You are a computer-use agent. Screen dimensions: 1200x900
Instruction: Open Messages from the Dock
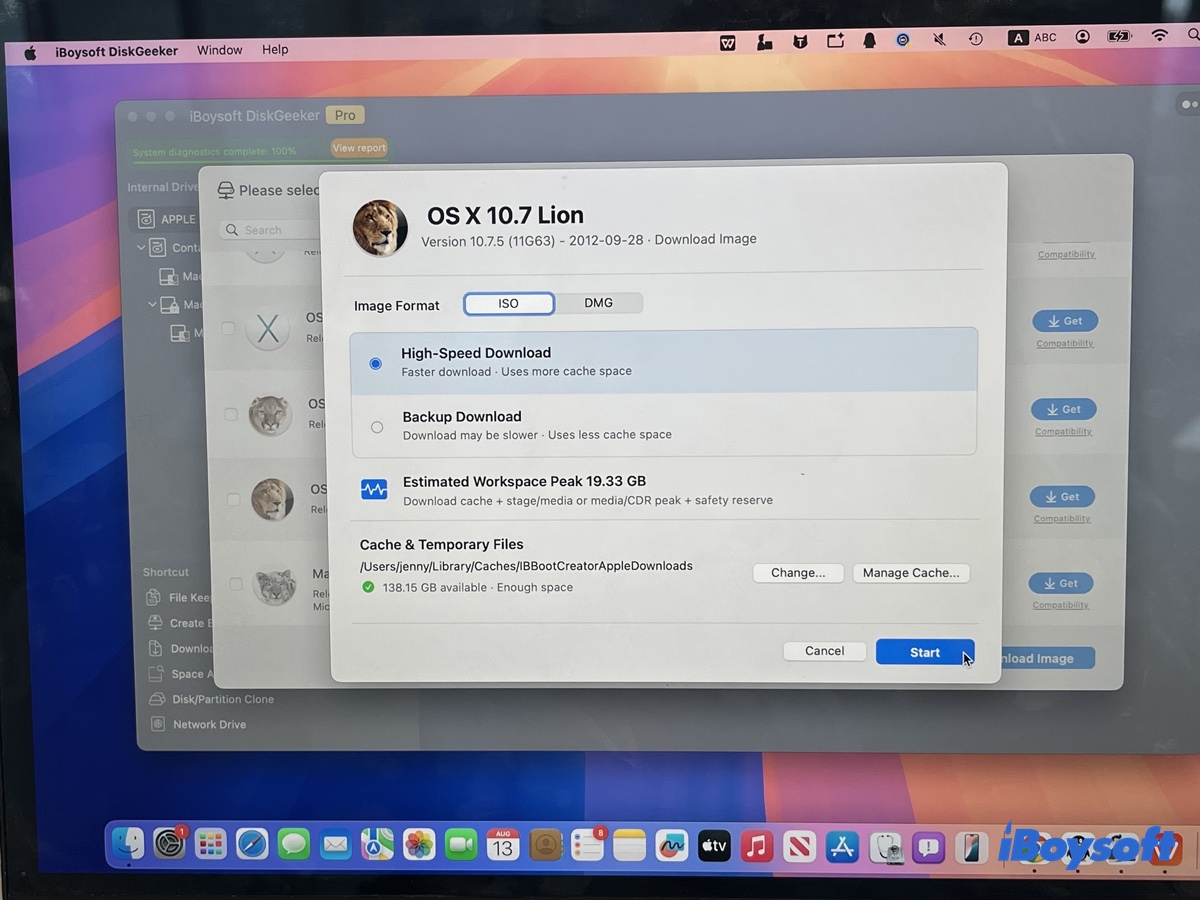pyautogui.click(x=293, y=845)
